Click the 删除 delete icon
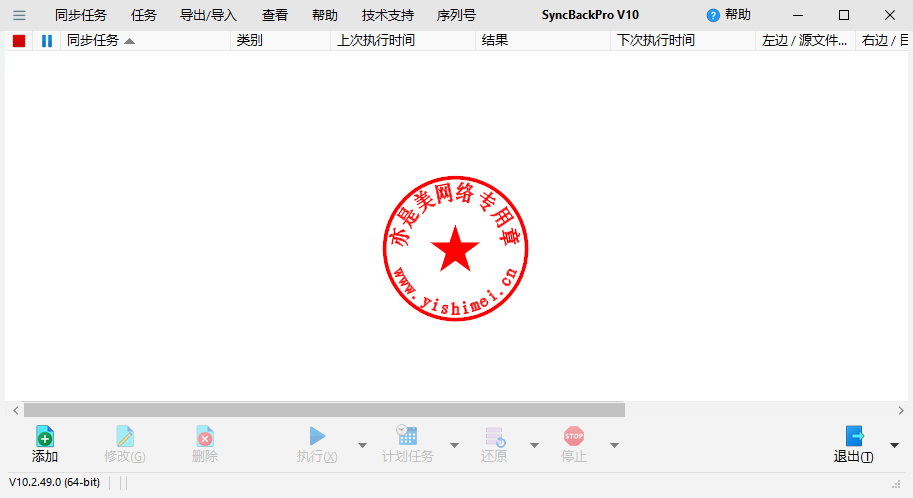Image resolution: width=913 pixels, height=498 pixels. click(x=204, y=436)
